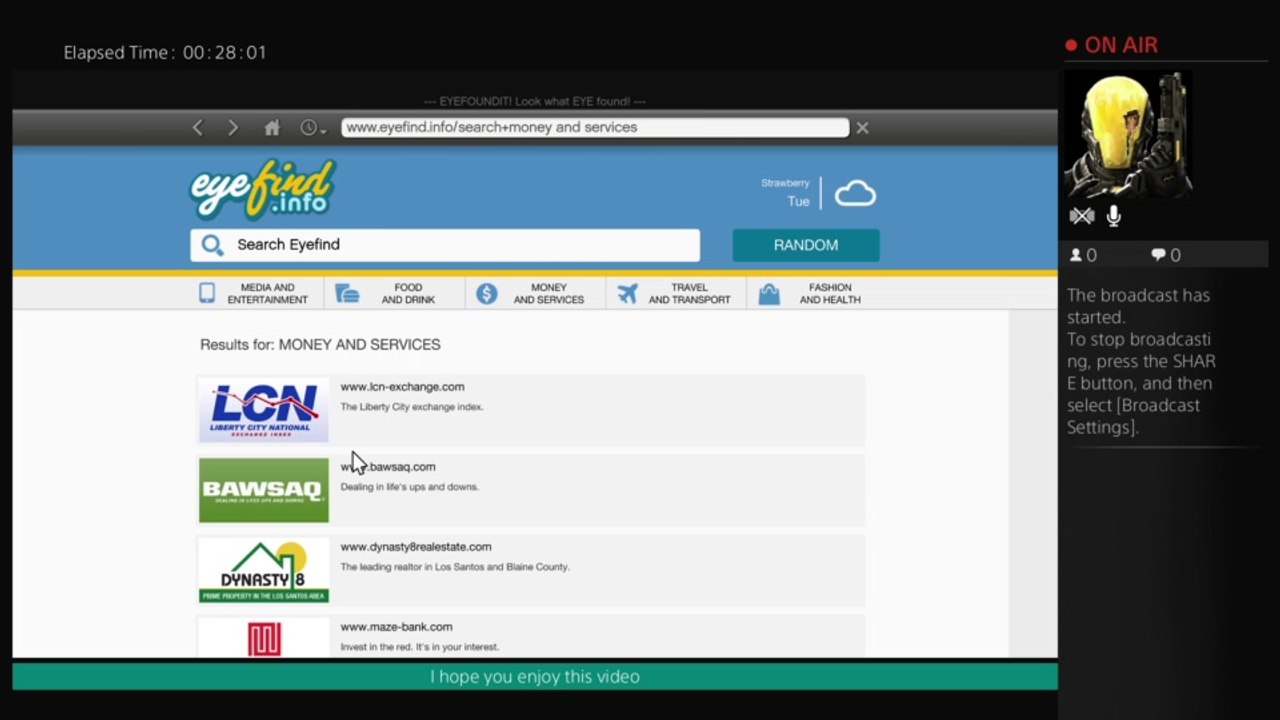Open the Dynasty 8 logo thumbnail
The width and height of the screenshot is (1280, 720).
tap(264, 570)
